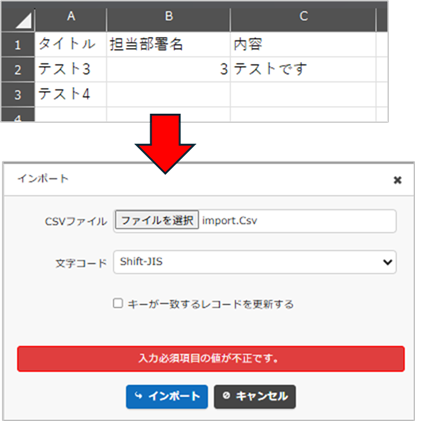The image size is (425, 421).
Task: Click the select-all corner triangle in spreadsheet
Action: click(x=23, y=21)
